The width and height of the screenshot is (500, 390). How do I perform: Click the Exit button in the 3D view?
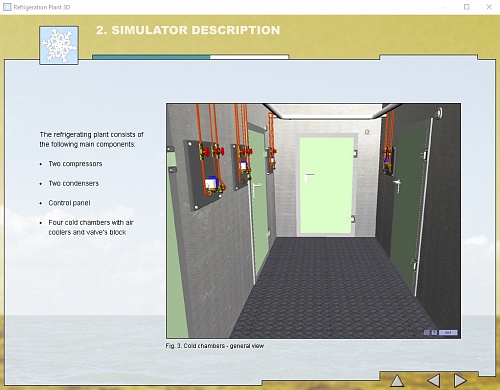(x=448, y=332)
